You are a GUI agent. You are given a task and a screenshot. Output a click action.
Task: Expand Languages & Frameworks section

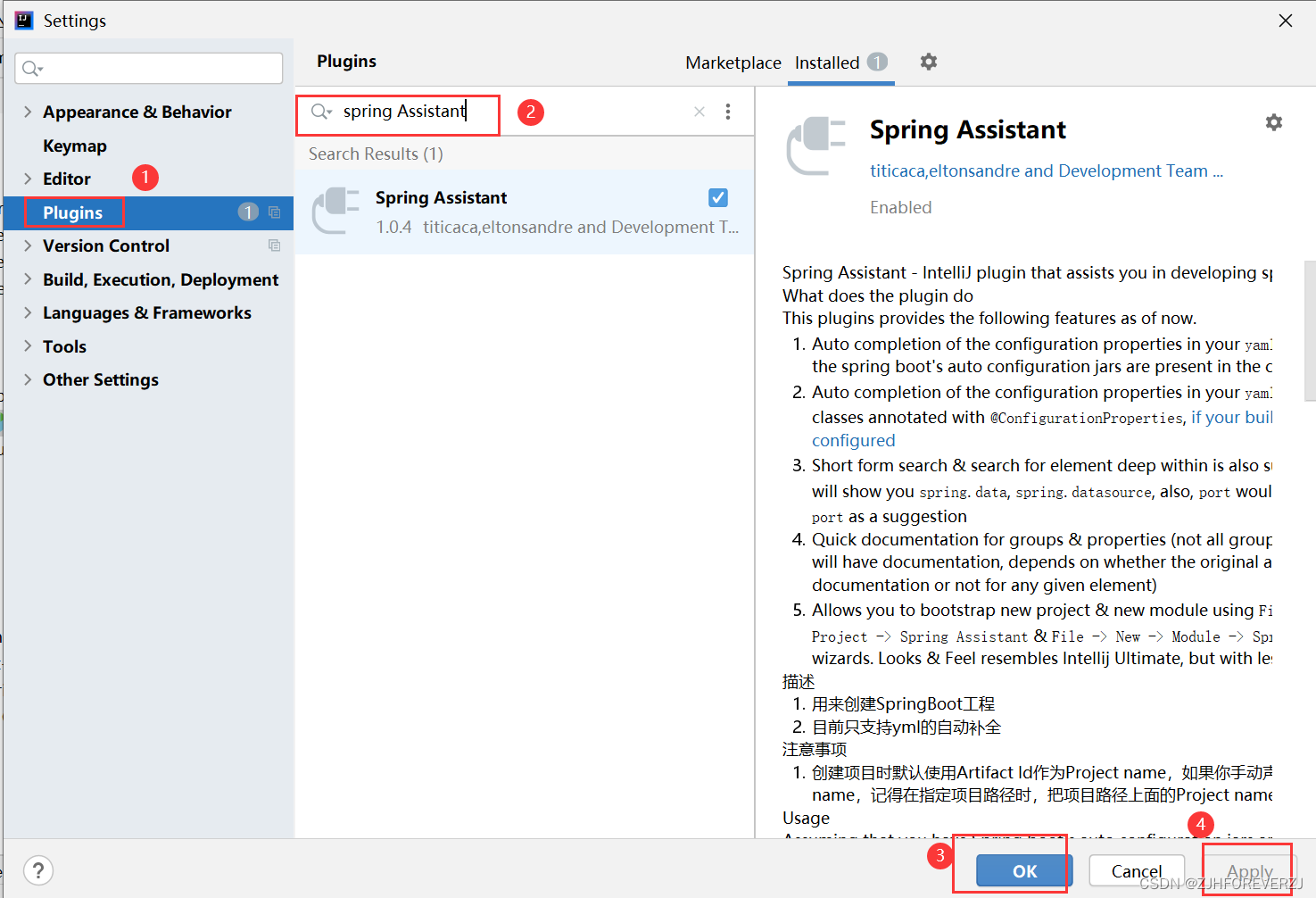coord(28,312)
